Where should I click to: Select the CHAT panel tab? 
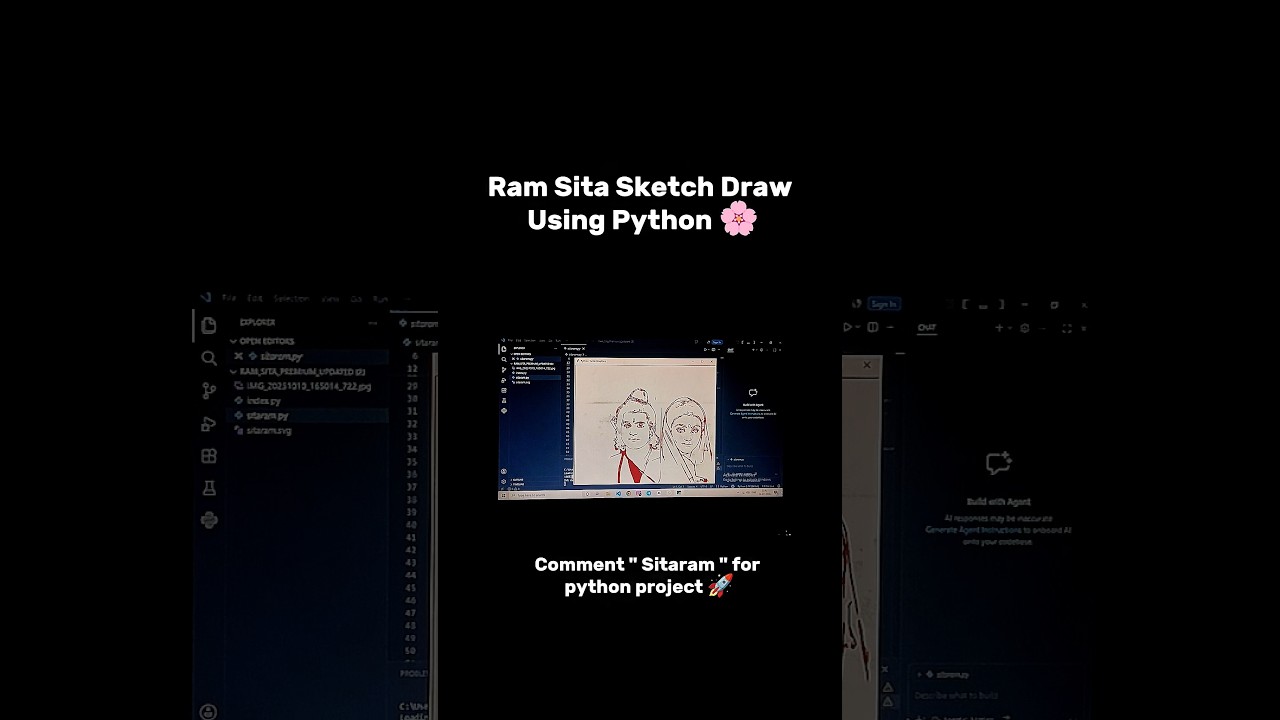927,327
